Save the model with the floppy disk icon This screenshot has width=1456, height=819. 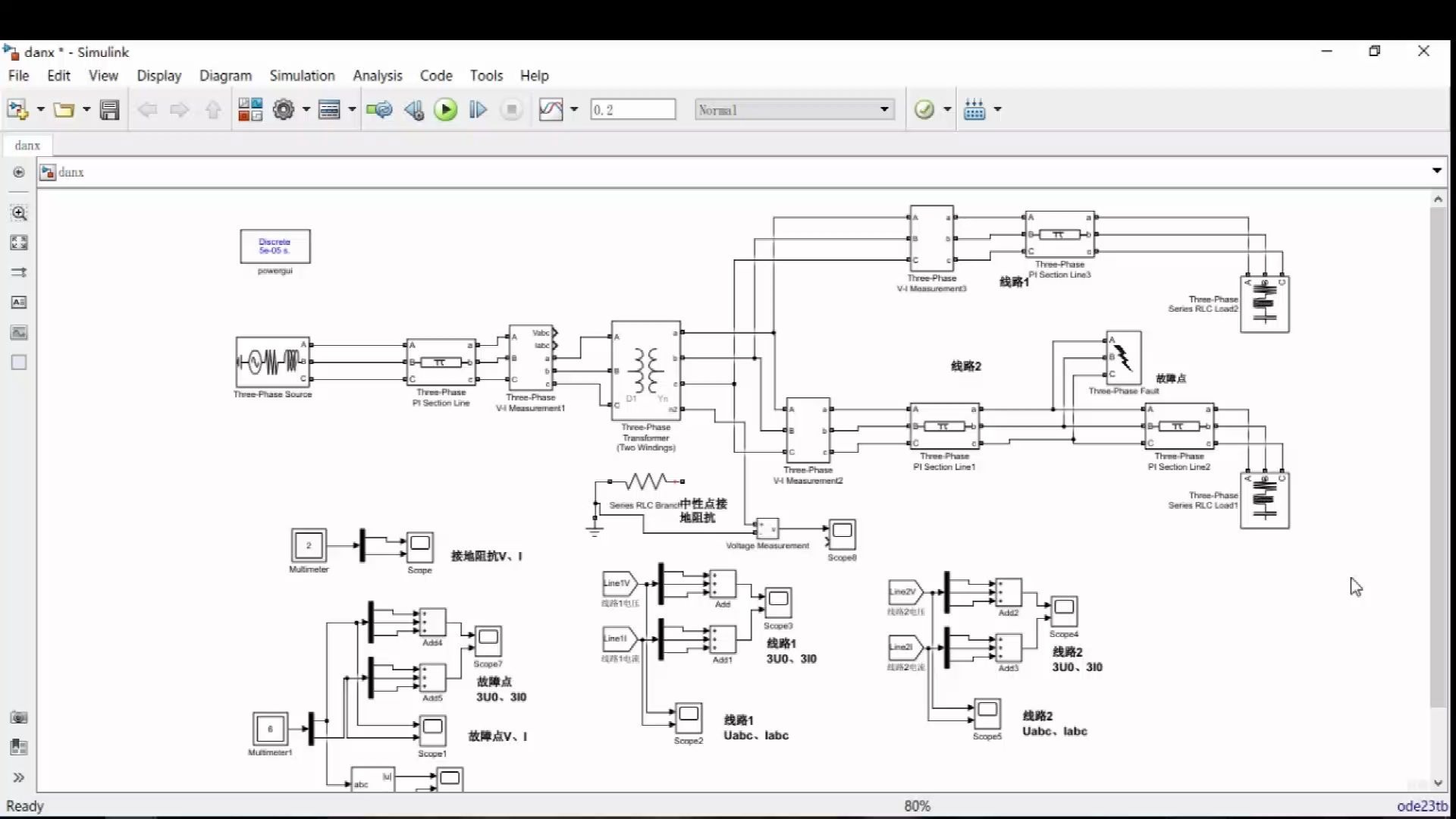[110, 110]
